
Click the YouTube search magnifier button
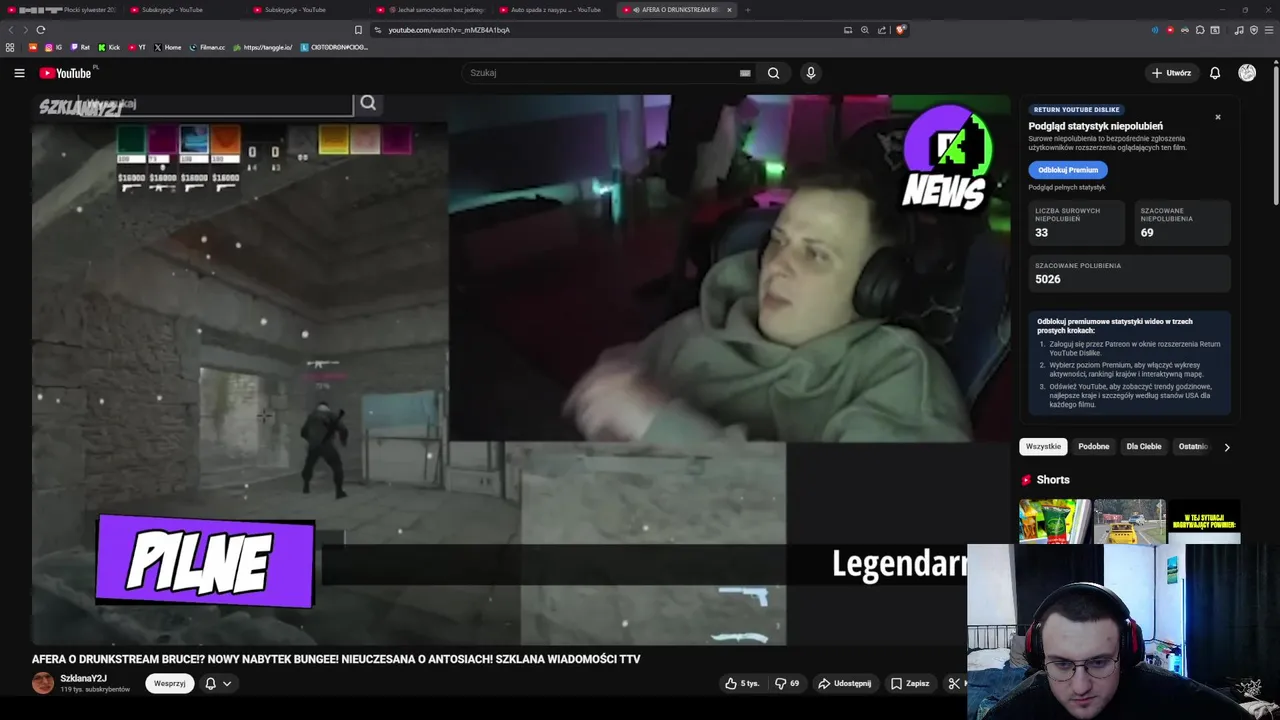click(773, 73)
